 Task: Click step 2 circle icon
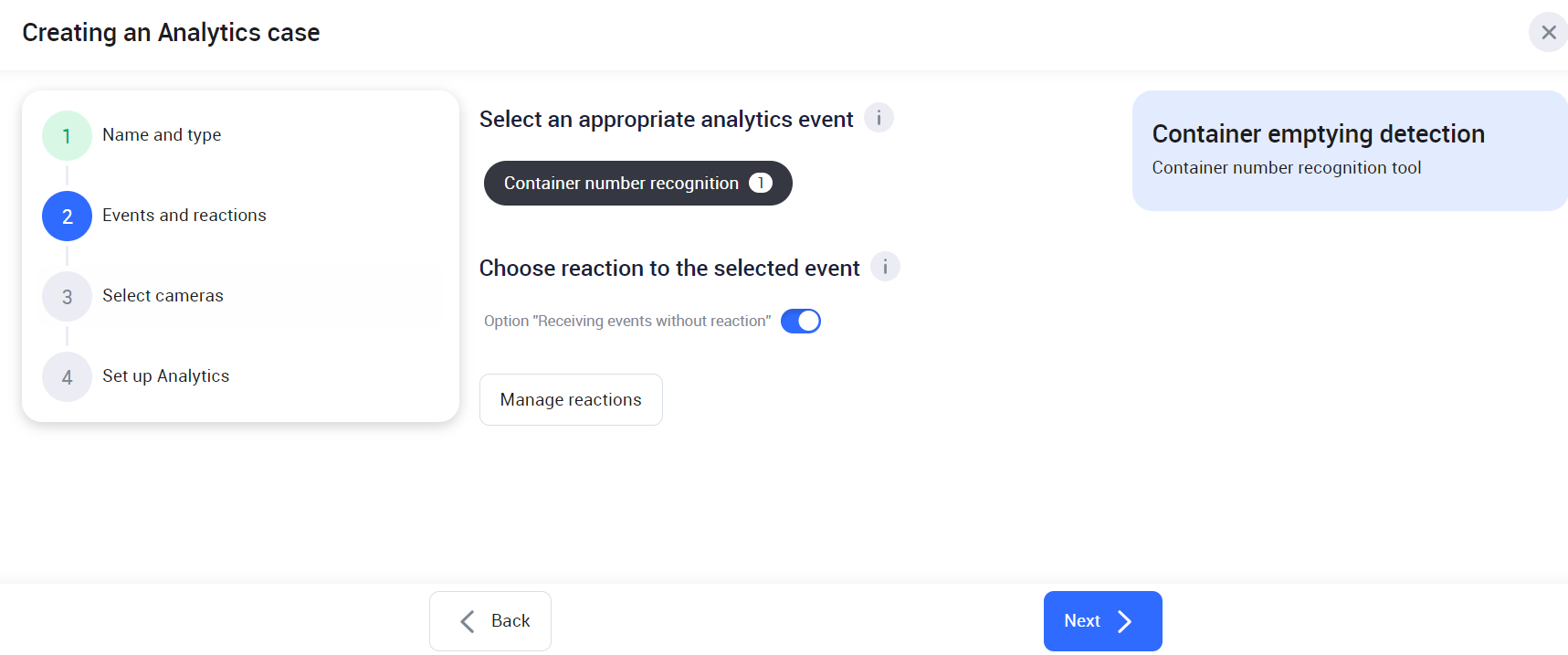tap(67, 217)
